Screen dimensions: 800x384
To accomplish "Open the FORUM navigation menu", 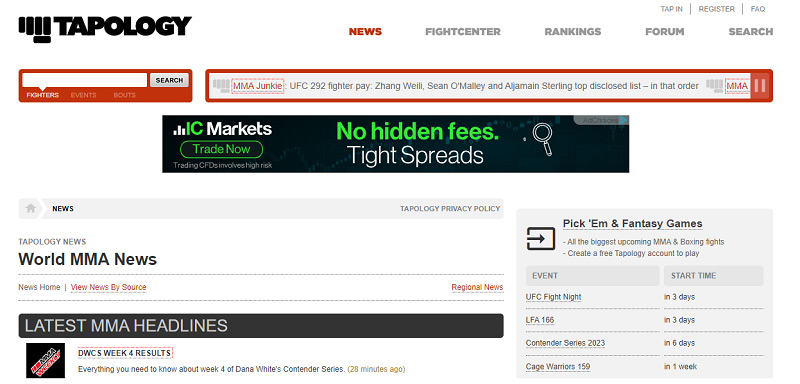I will (664, 32).
